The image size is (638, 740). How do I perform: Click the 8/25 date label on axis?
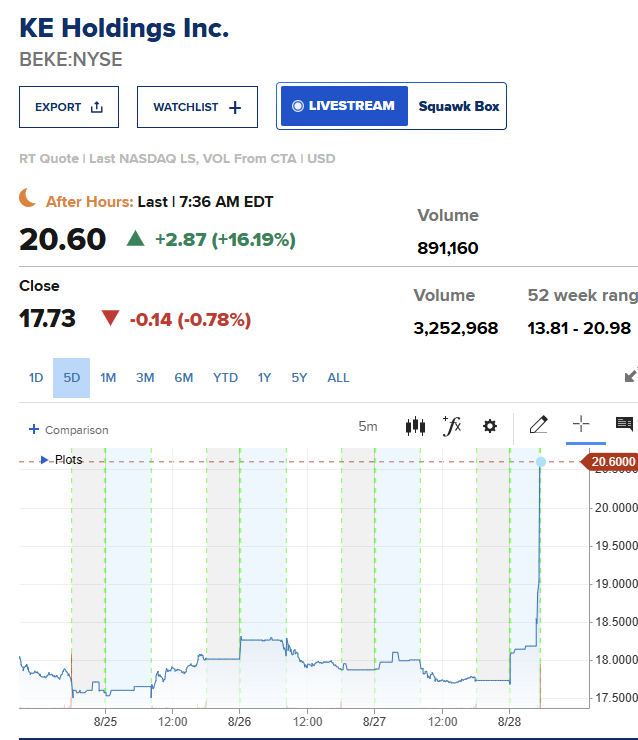pyautogui.click(x=105, y=722)
